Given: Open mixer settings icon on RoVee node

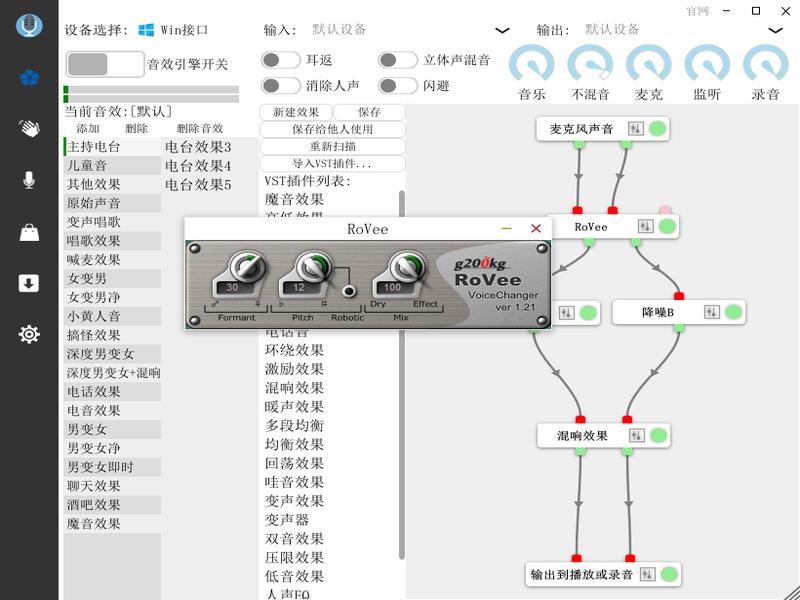Looking at the screenshot, I should tap(645, 227).
